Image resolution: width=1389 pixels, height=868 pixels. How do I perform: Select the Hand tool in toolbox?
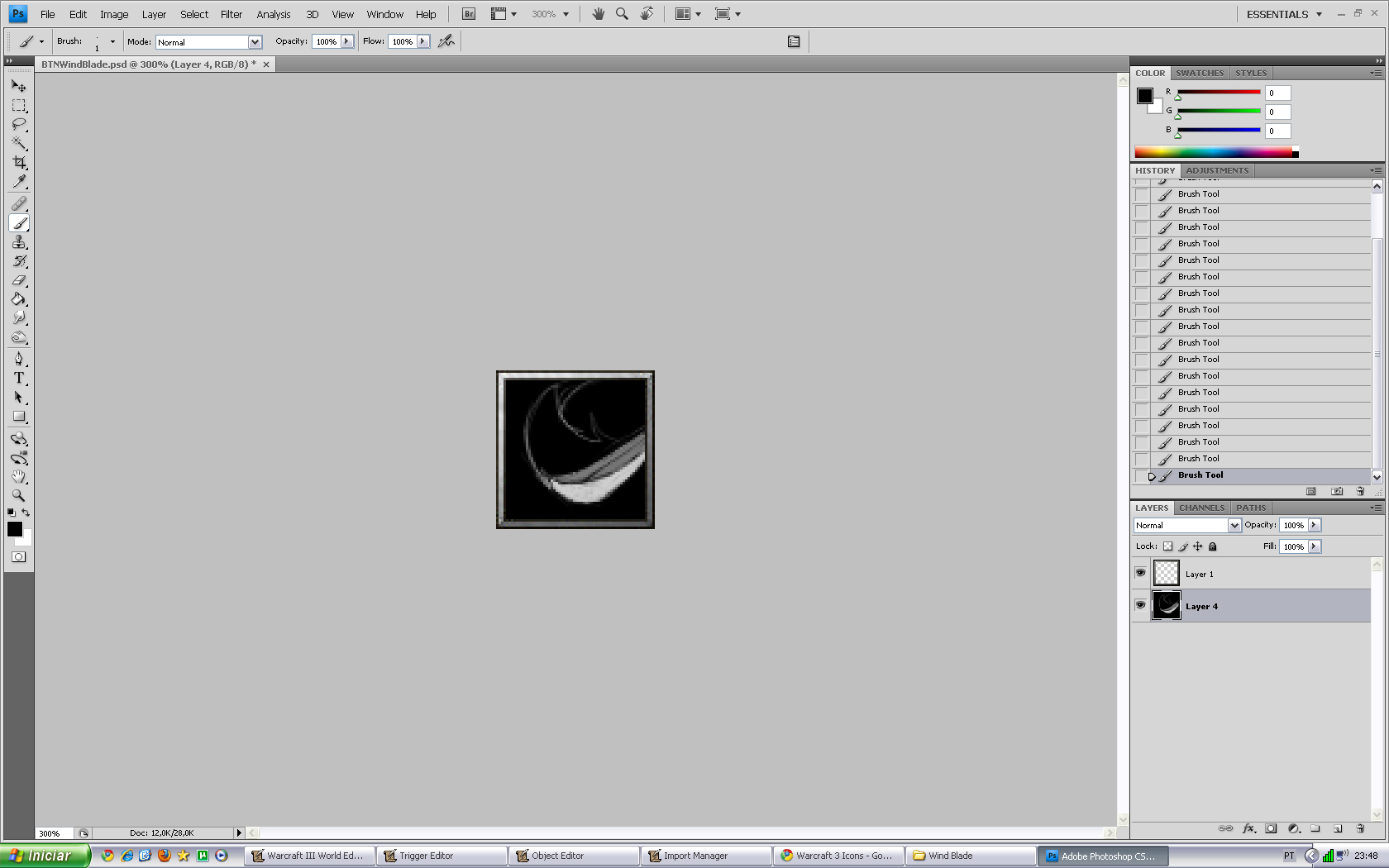(x=19, y=477)
